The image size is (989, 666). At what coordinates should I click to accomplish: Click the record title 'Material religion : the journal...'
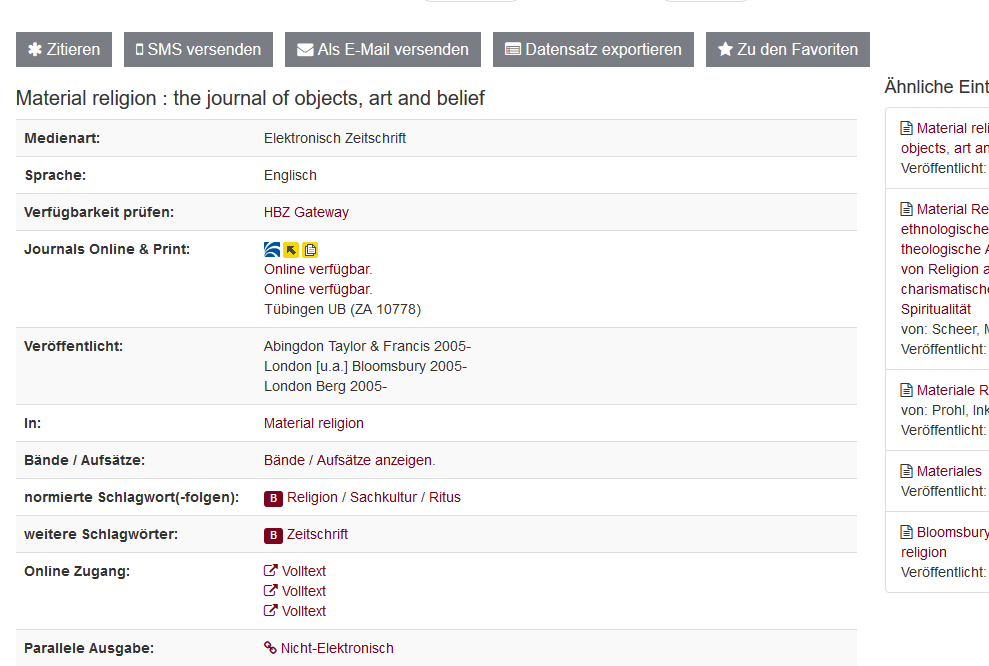250,98
